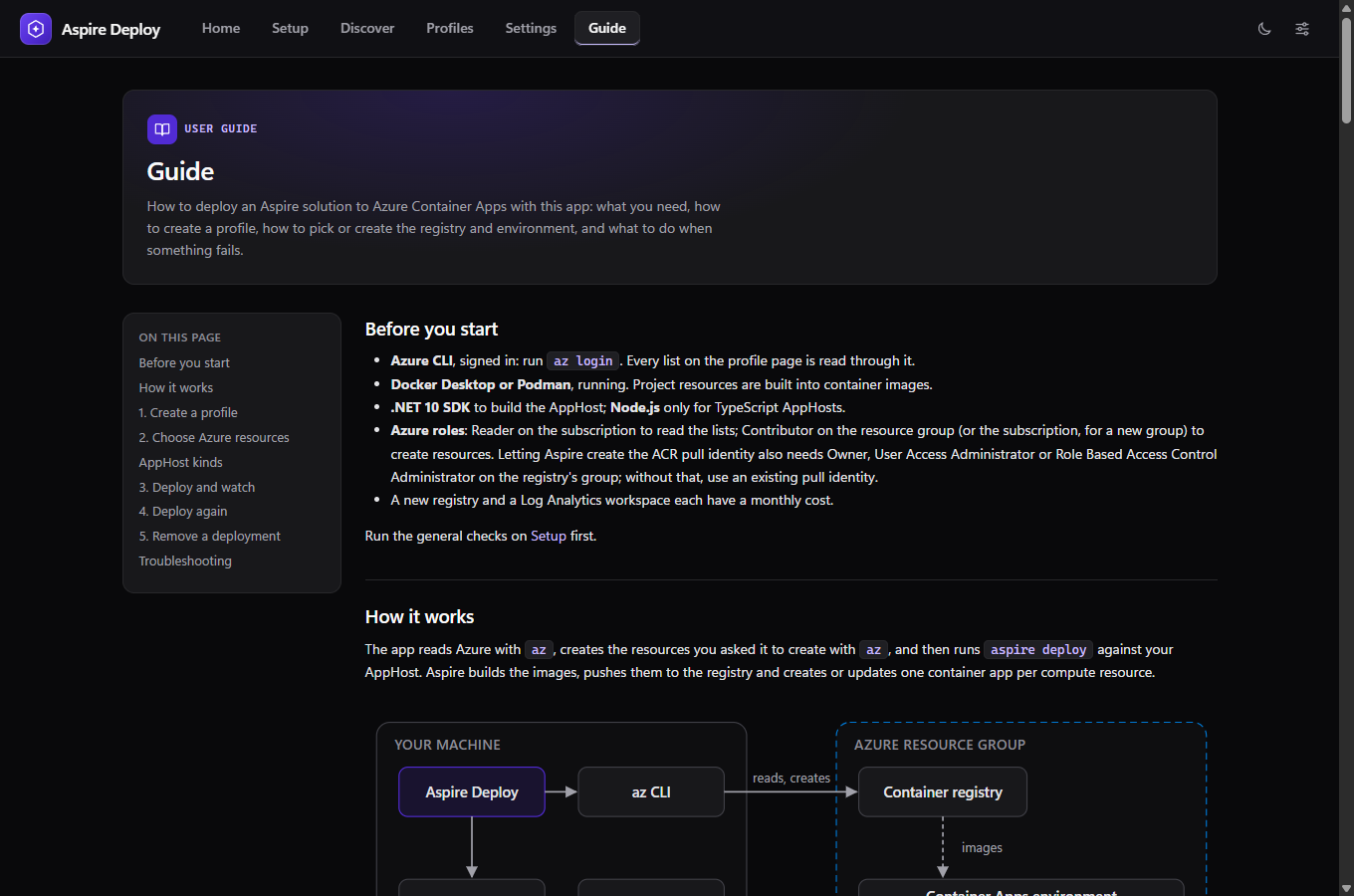Jump to 'How it works' in page contents

click(x=176, y=388)
